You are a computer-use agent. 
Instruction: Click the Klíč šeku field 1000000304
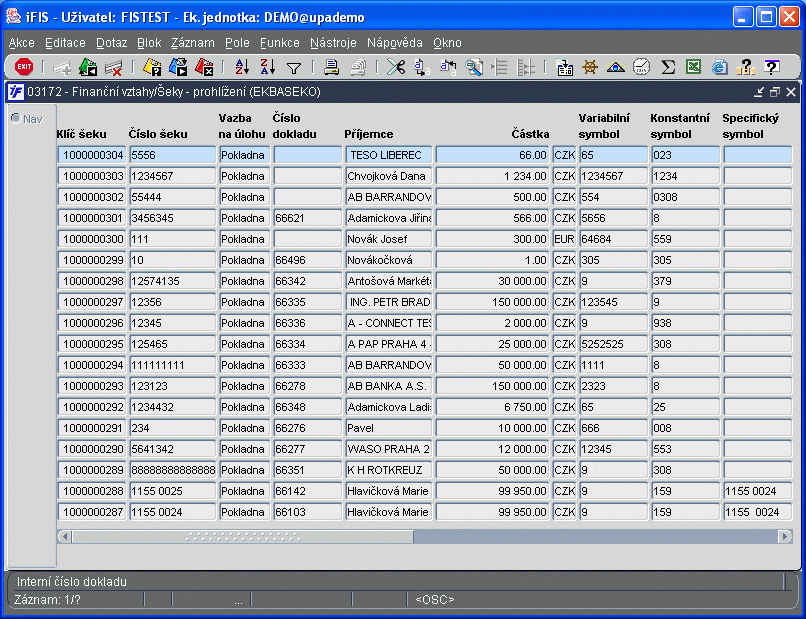[92, 155]
